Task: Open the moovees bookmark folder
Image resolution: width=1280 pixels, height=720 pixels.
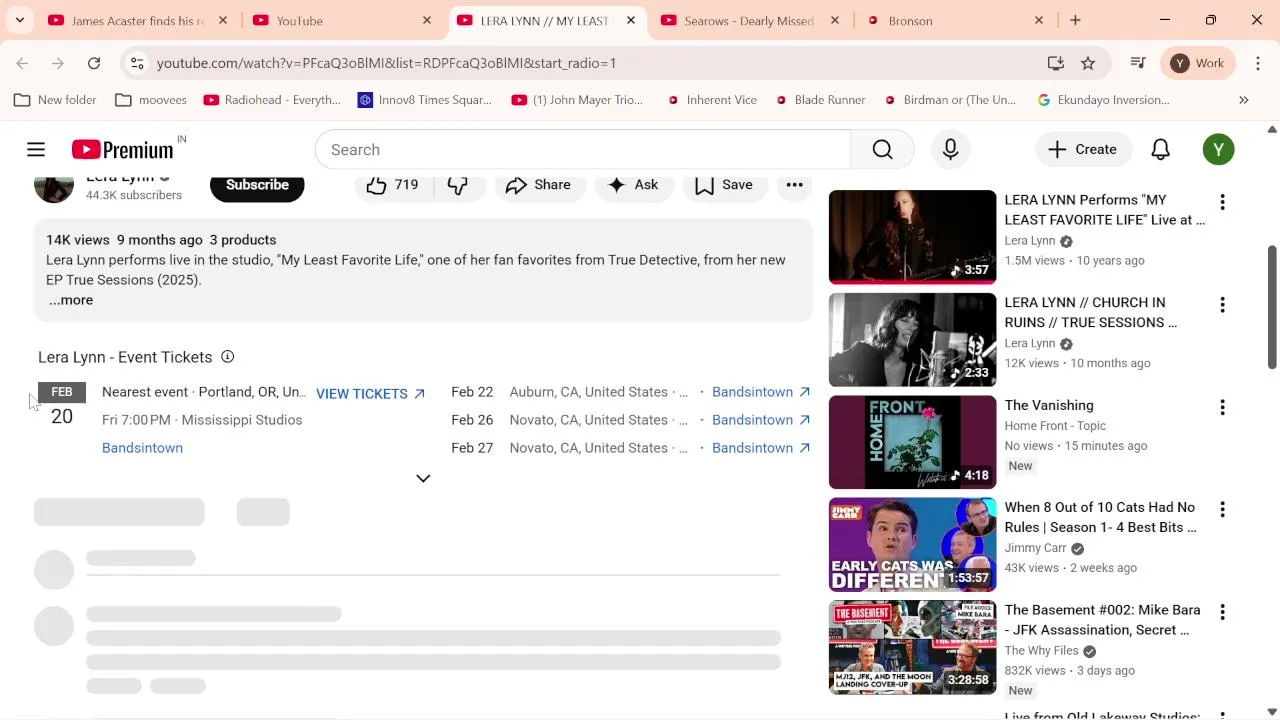Action: click(x=151, y=100)
